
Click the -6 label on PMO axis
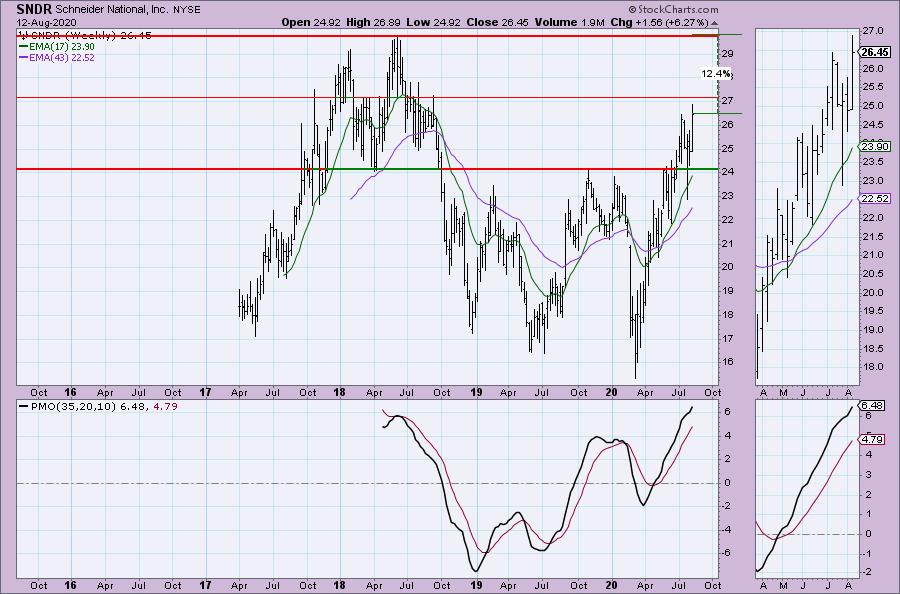[x=726, y=553]
